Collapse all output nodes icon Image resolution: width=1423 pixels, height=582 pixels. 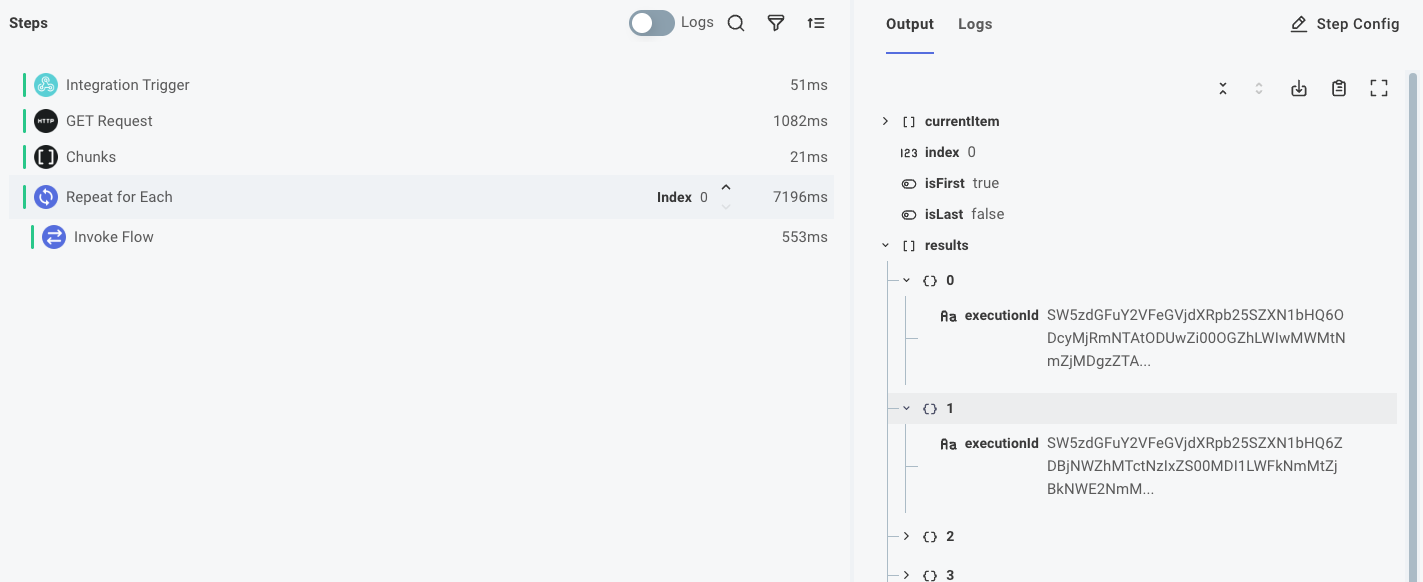tap(1222, 88)
